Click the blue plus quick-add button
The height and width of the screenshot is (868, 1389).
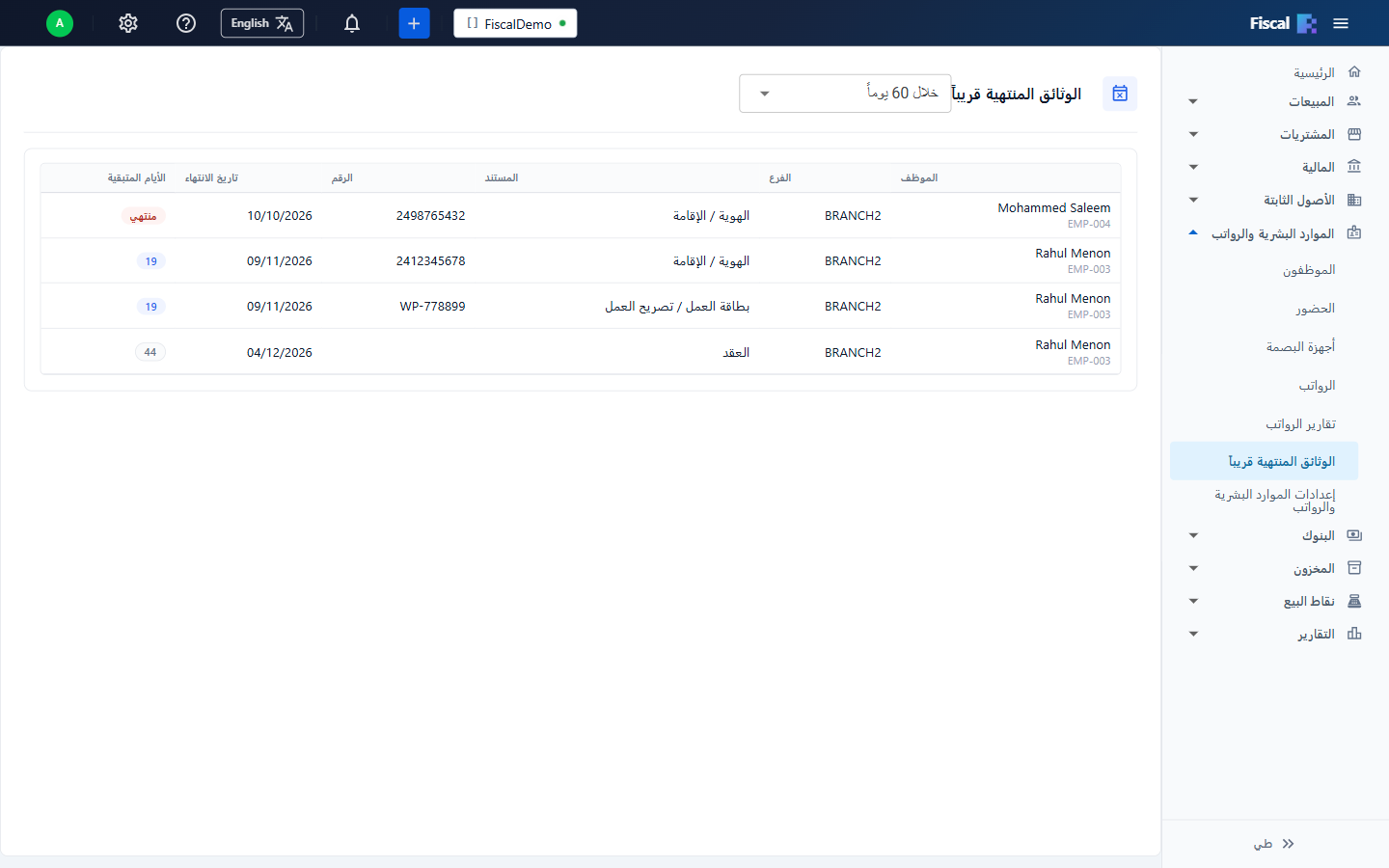point(414,23)
